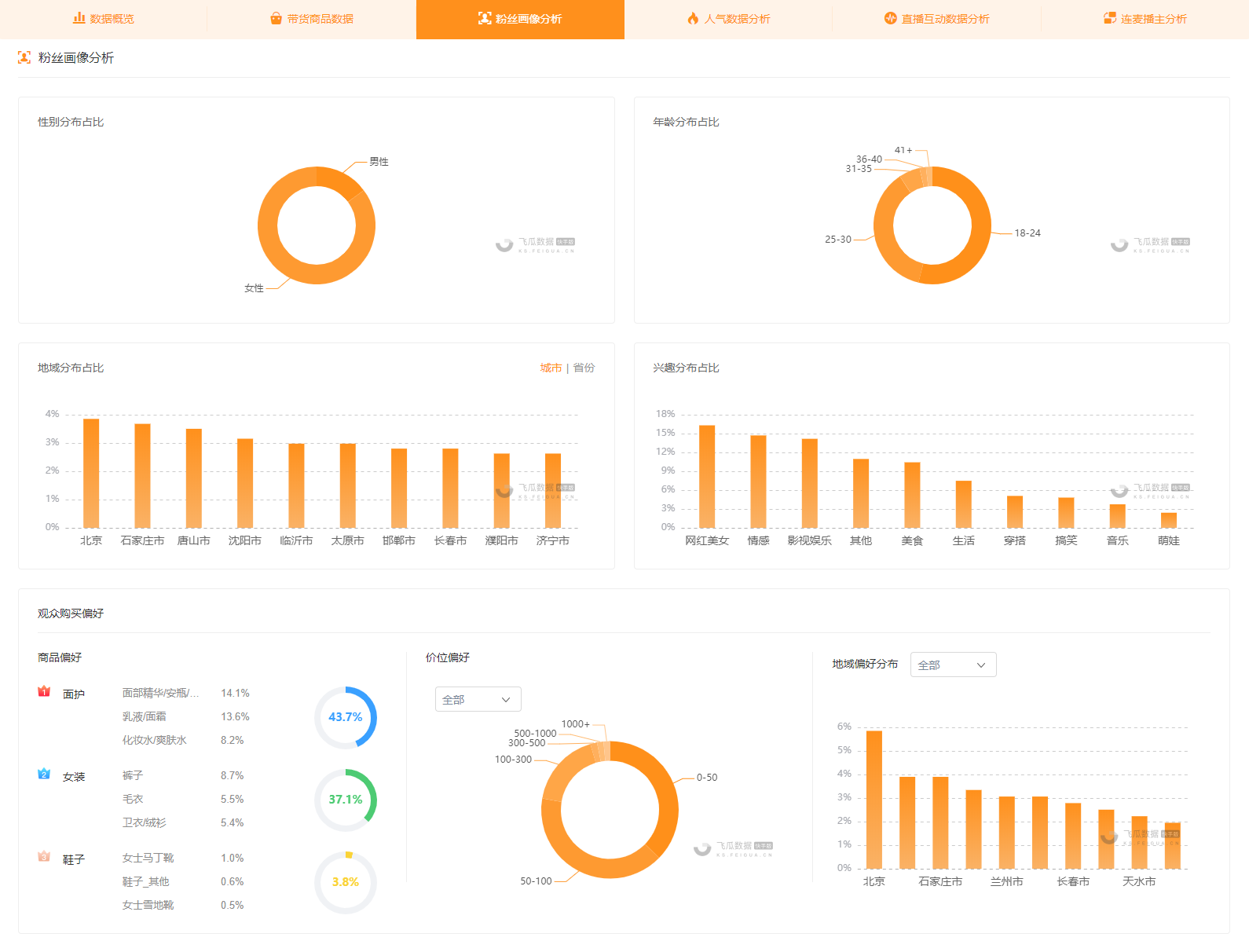Click the 鞋子 category name
Screen dimensions: 1249x952
click(74, 860)
